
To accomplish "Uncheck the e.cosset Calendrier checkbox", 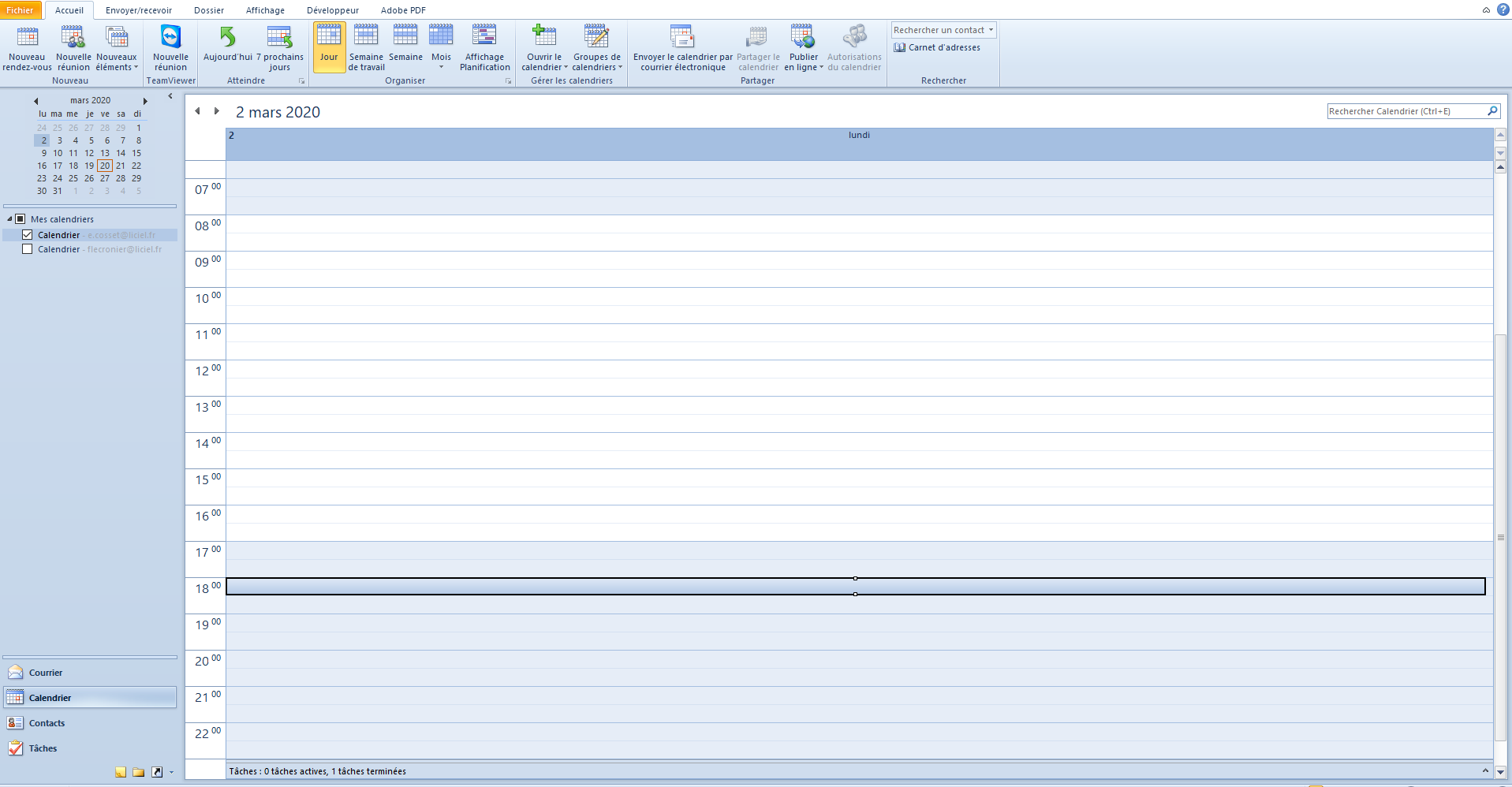I will click(x=28, y=235).
